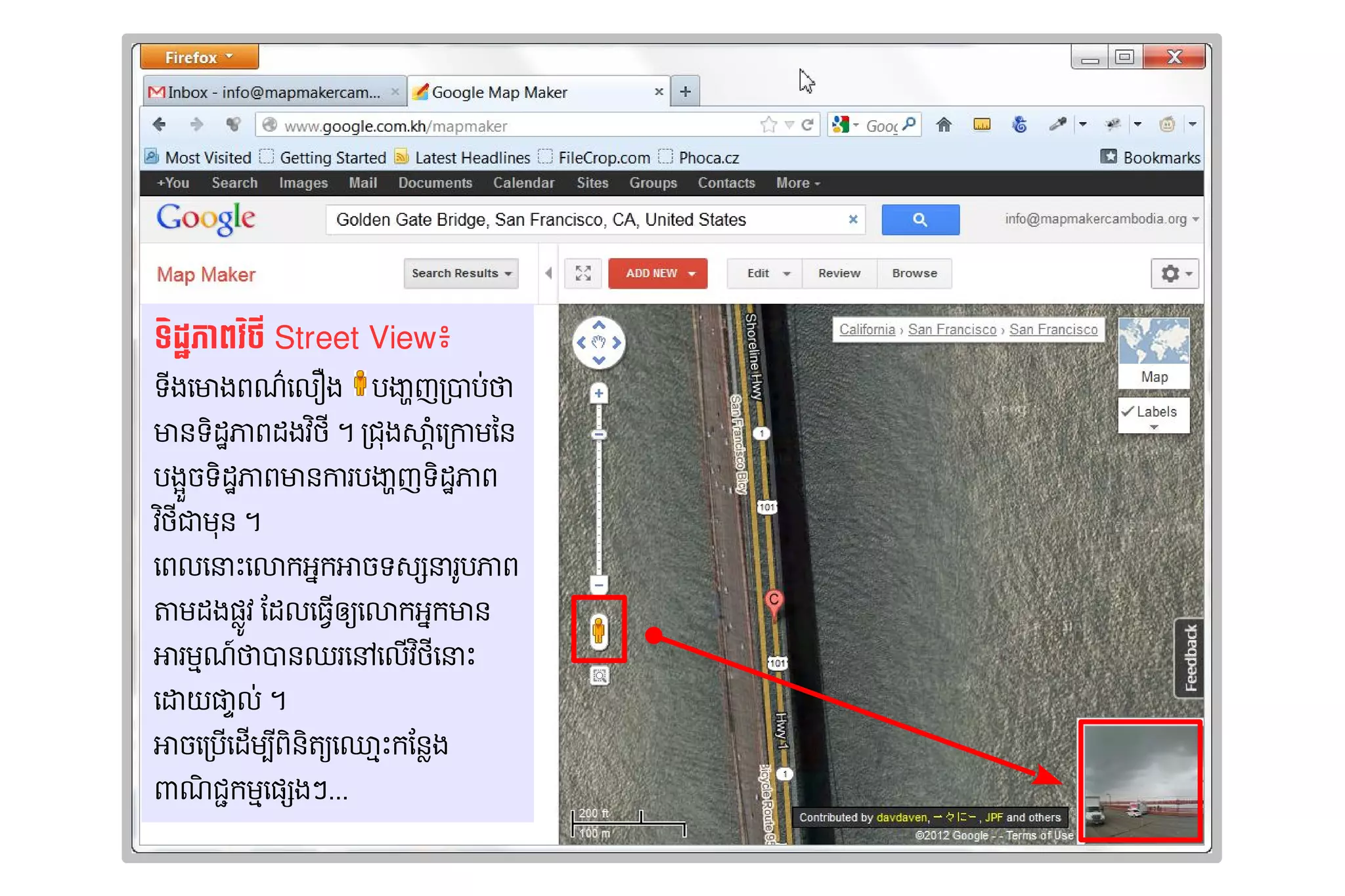The height and width of the screenshot is (896, 1345).
Task: Open the California breadcrumb link
Action: (x=866, y=330)
